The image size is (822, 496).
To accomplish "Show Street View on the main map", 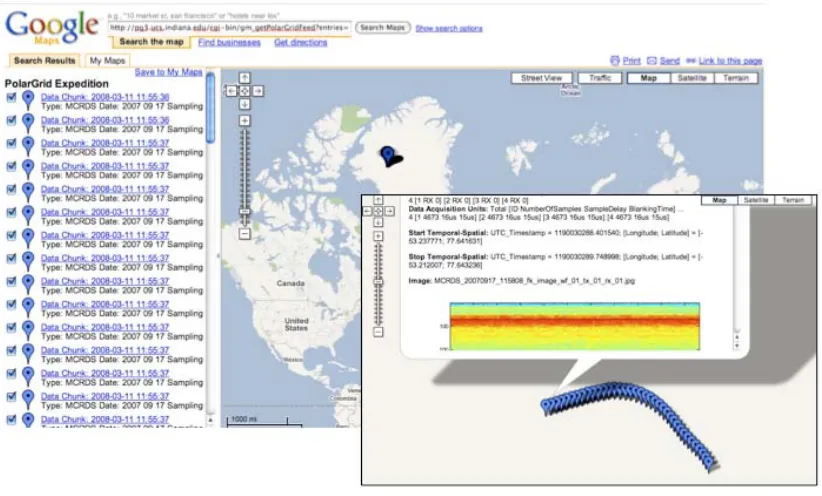I will (x=542, y=78).
